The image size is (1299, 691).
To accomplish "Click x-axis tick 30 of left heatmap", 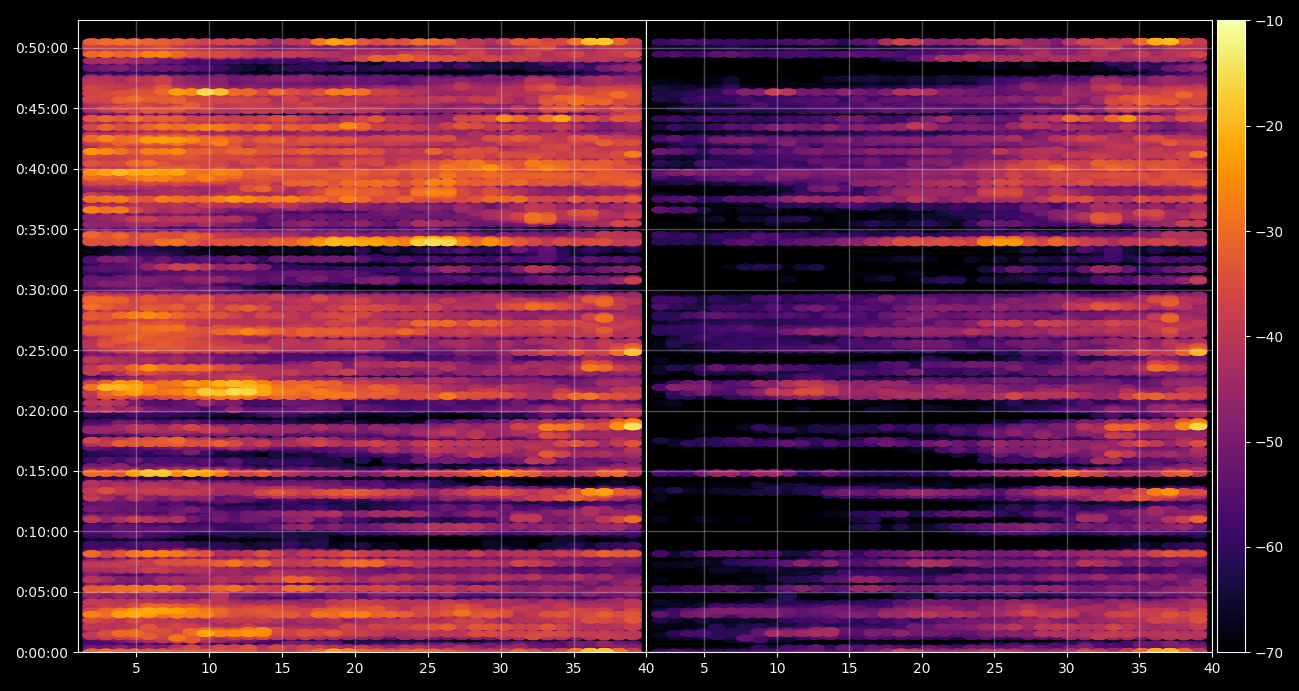I will pos(500,668).
